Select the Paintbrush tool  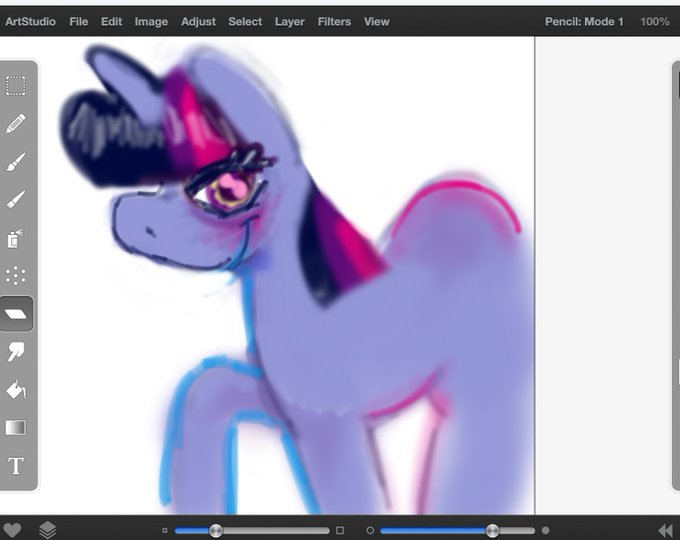pos(16,162)
